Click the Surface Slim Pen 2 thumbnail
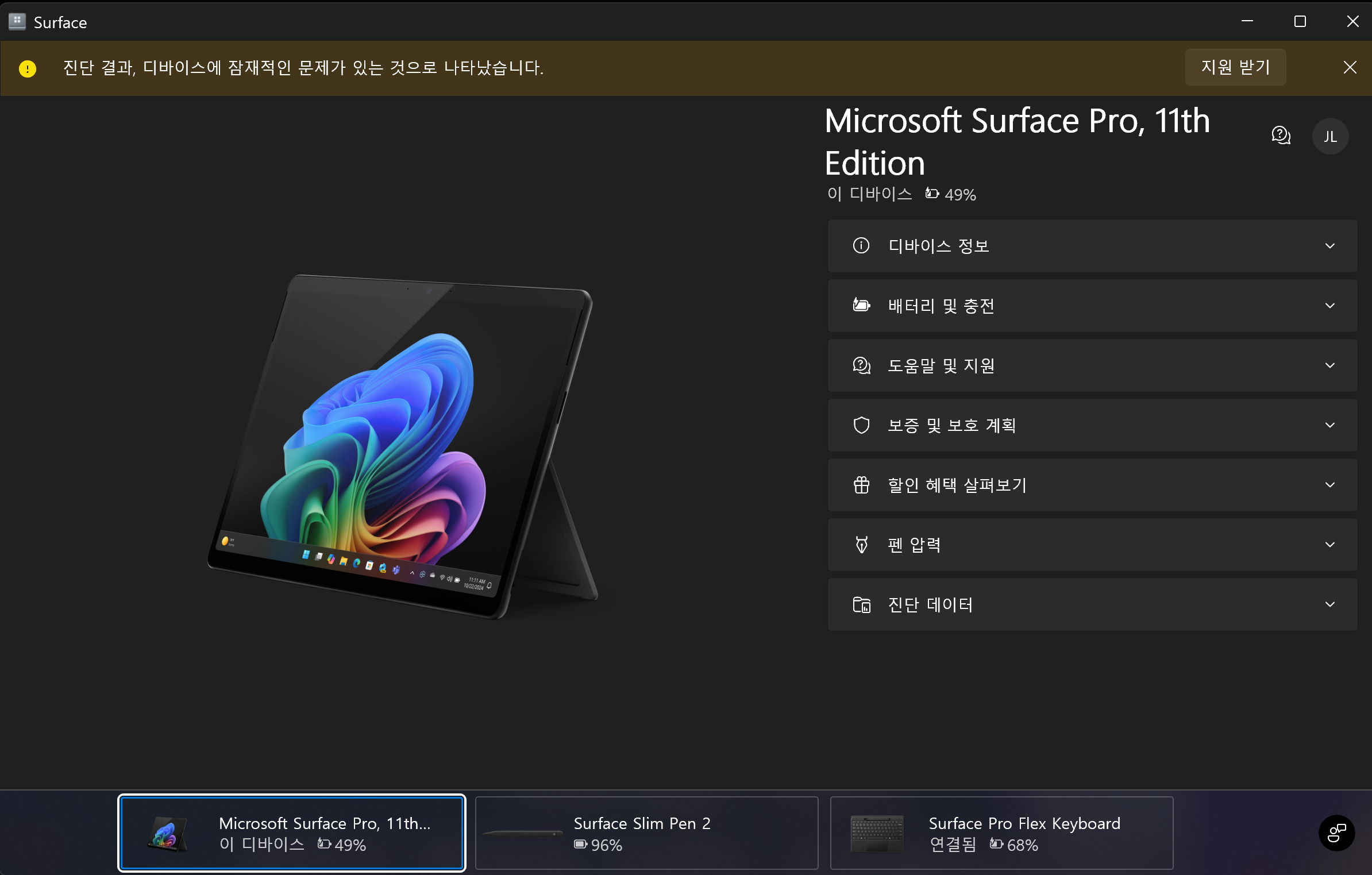 click(523, 833)
